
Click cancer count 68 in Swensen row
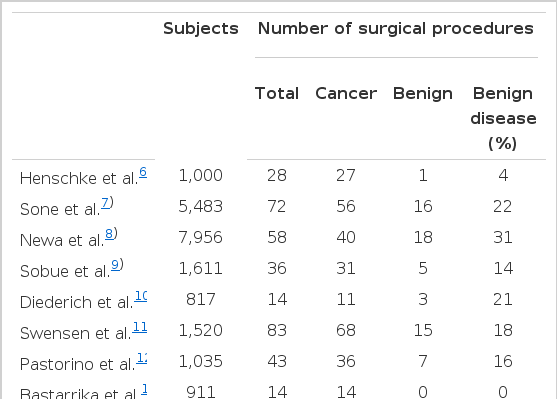pyautogui.click(x=346, y=330)
